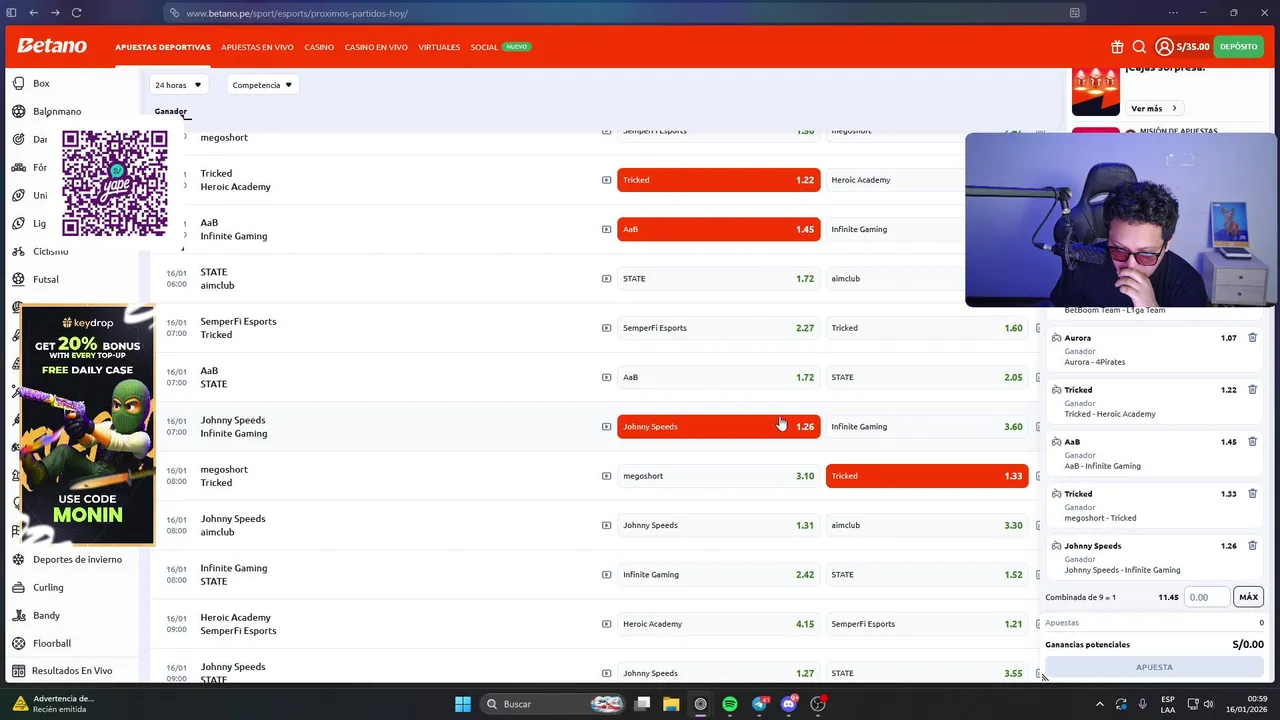Deselect Johnny Speeds 1.26 odds

pos(718,427)
